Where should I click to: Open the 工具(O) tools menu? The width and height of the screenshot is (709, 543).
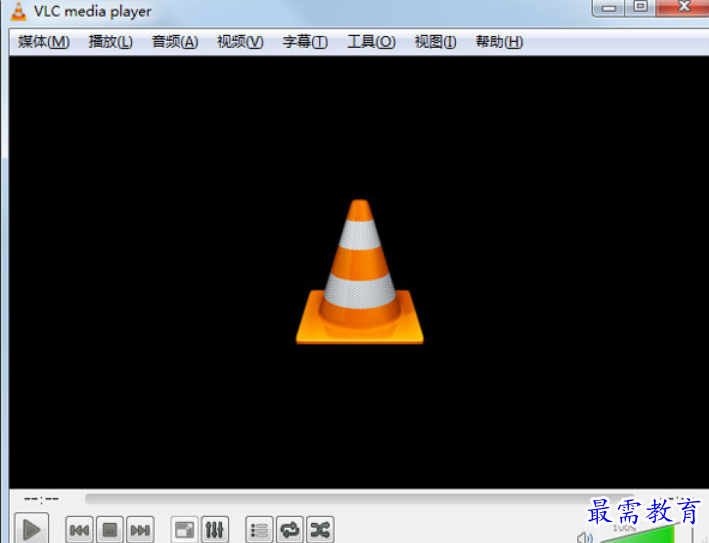tap(371, 42)
